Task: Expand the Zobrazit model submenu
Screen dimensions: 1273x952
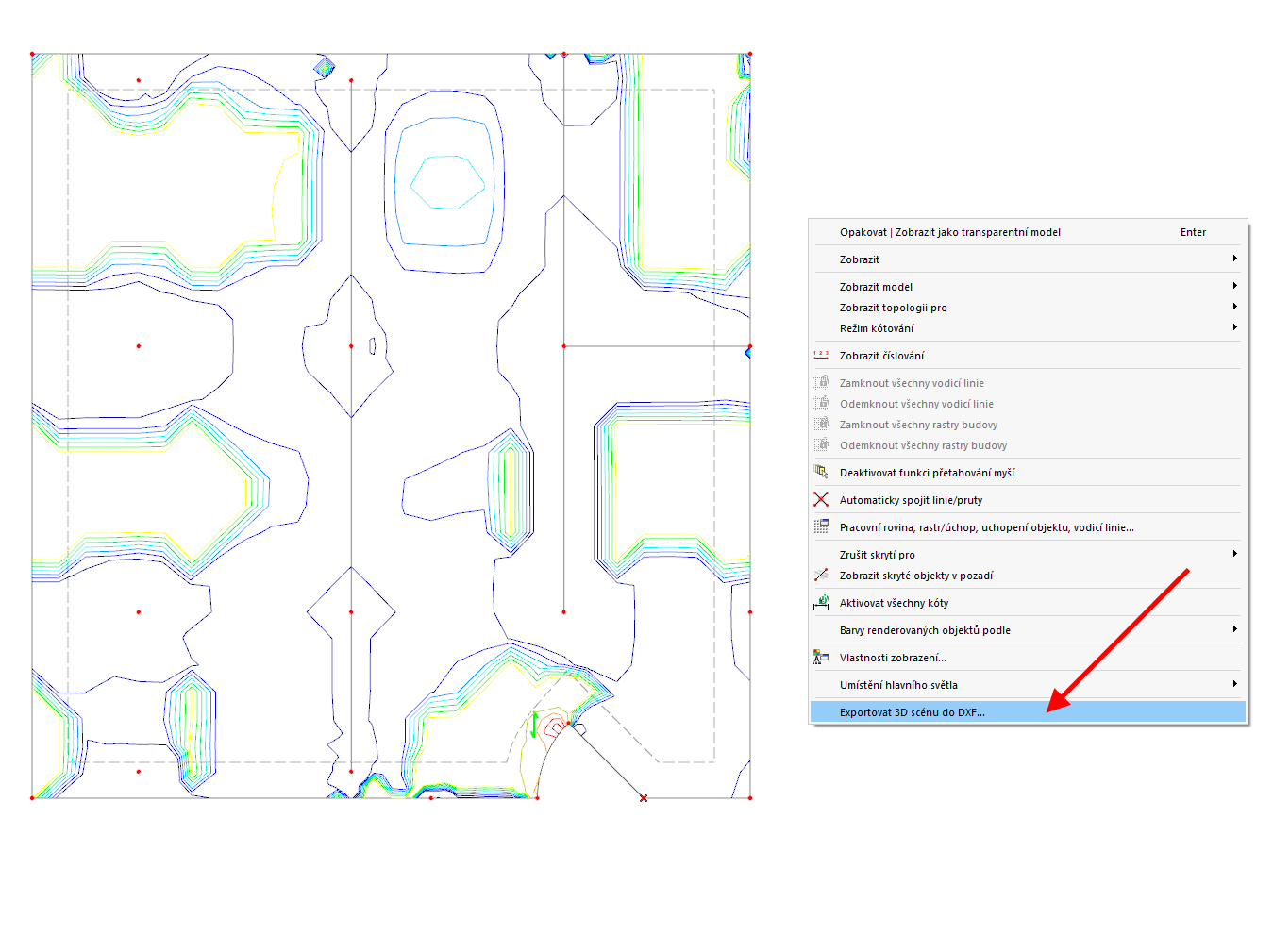Action: pyautogui.click(x=1235, y=286)
